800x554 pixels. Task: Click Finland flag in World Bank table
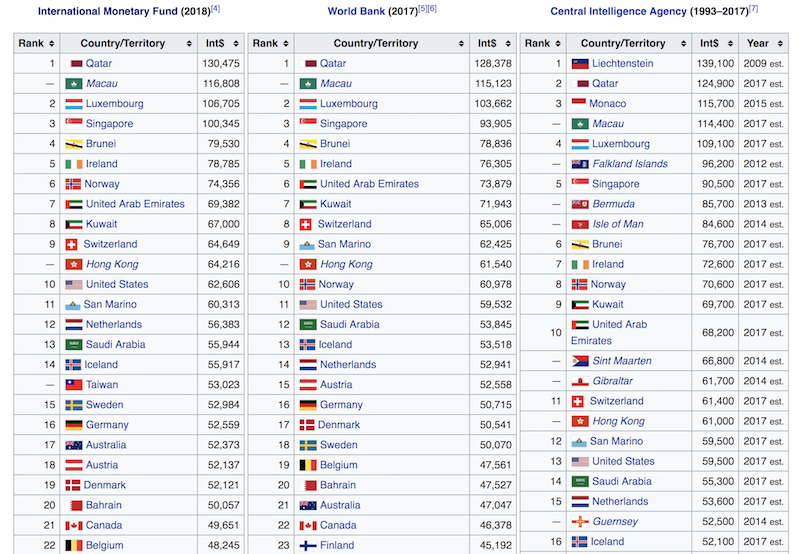(x=308, y=546)
